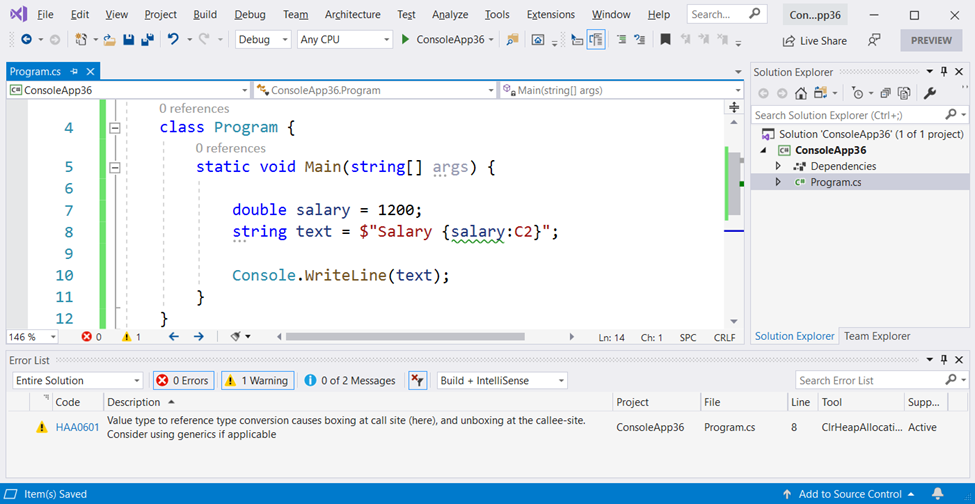
Task: Click the Undo icon in the toolbar
Action: (x=174, y=40)
